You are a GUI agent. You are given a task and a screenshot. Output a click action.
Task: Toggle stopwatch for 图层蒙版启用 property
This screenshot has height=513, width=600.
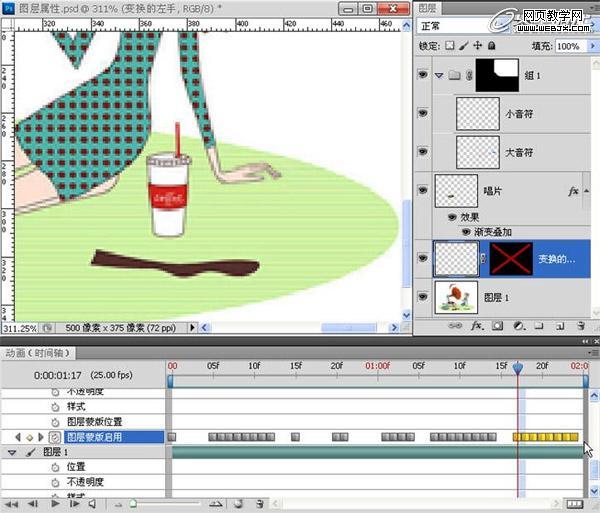click(54, 437)
